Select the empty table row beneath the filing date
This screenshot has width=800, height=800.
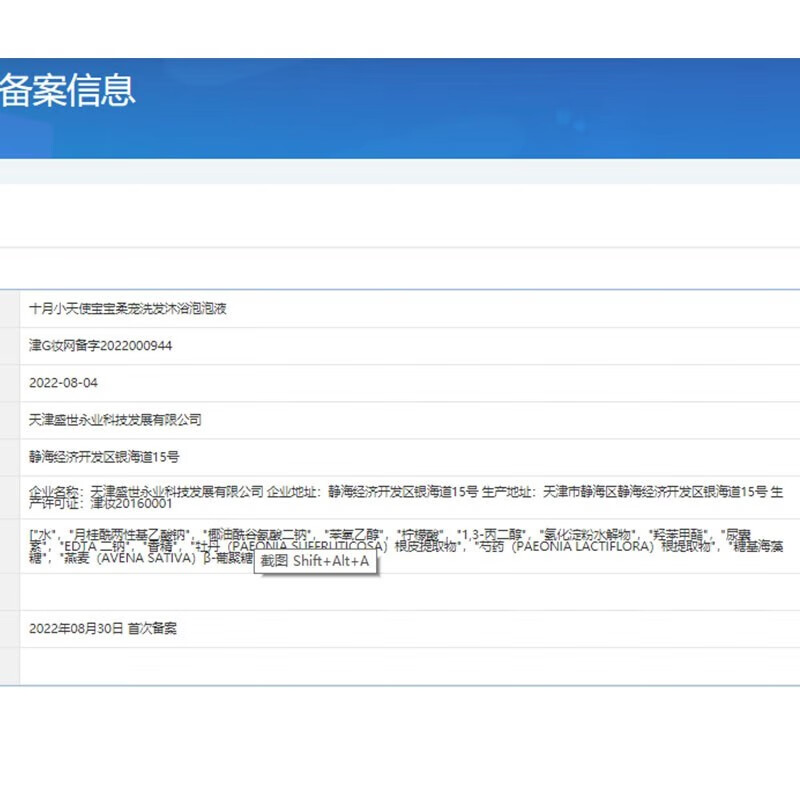tap(400, 665)
